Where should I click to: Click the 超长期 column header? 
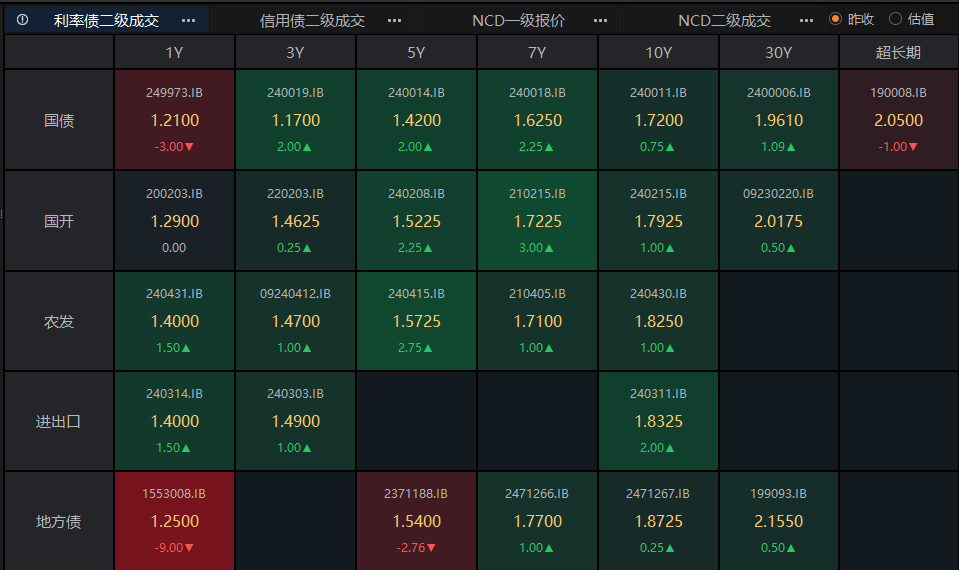pyautogui.click(x=898, y=53)
